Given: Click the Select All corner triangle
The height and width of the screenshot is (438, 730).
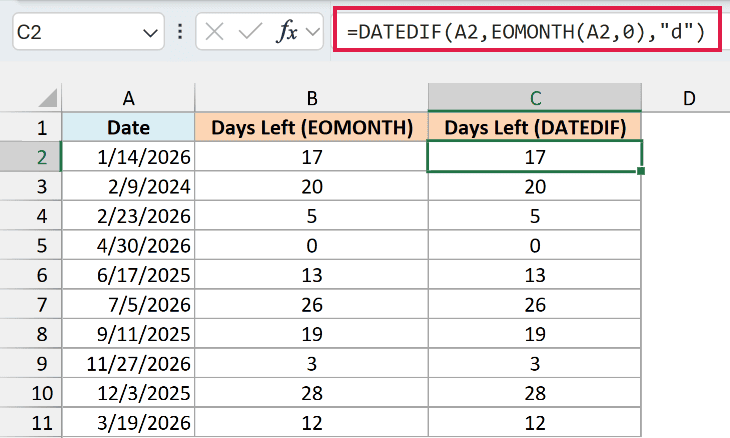Looking at the screenshot, I should [x=47, y=97].
